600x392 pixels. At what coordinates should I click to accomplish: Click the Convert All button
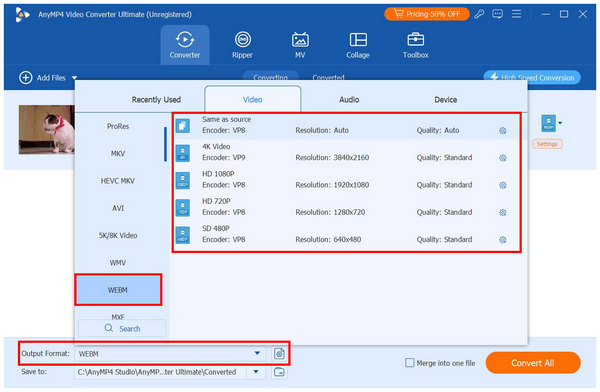pos(533,363)
